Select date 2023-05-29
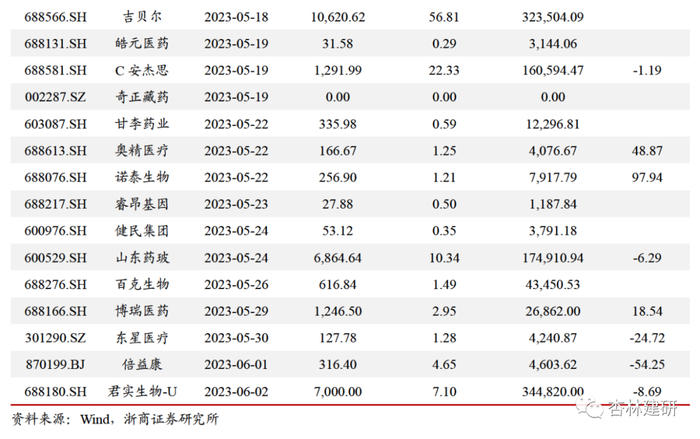The image size is (700, 439). [236, 311]
